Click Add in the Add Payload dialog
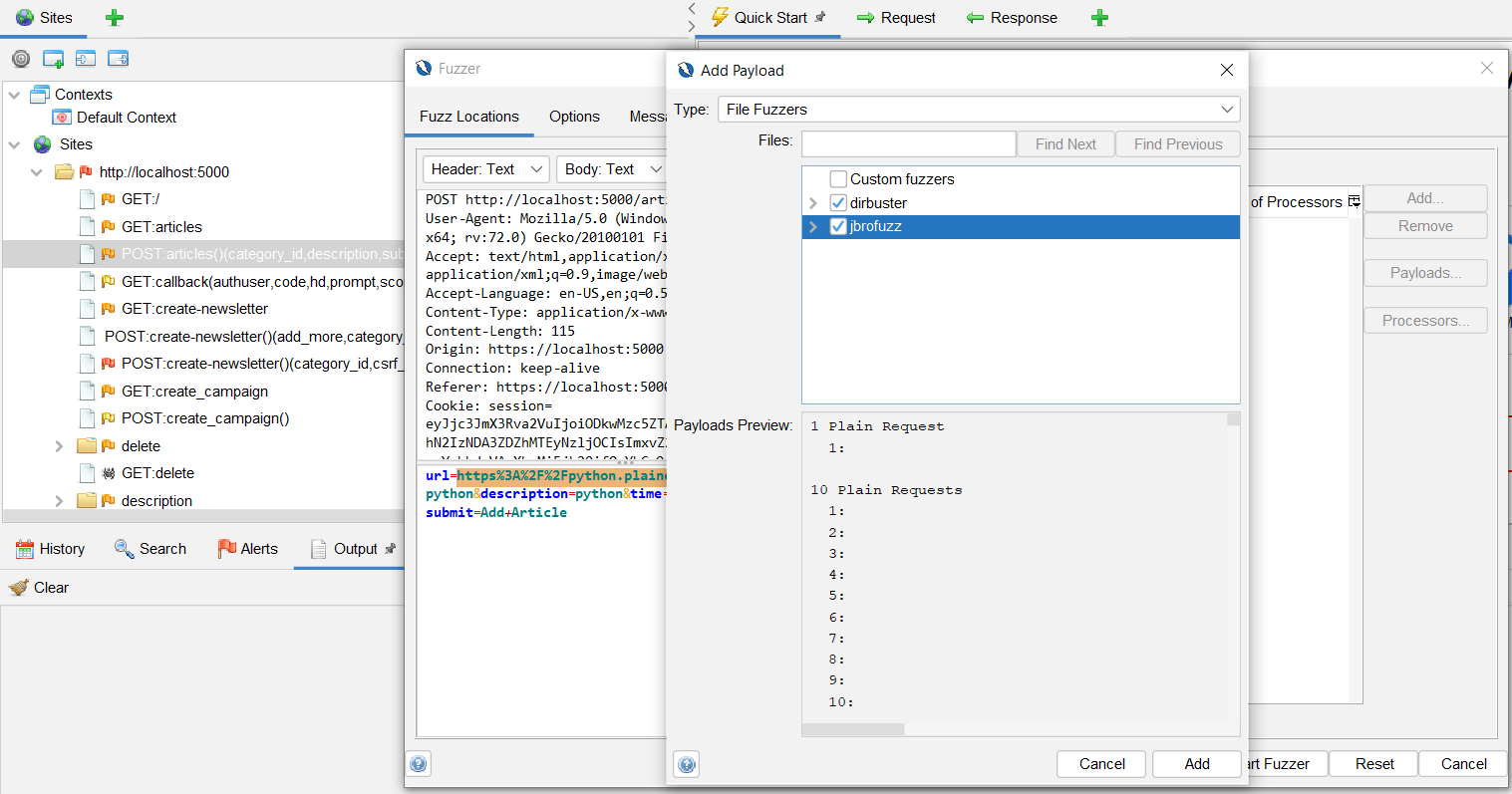Screen dimensions: 1512x794 [x=1196, y=763]
